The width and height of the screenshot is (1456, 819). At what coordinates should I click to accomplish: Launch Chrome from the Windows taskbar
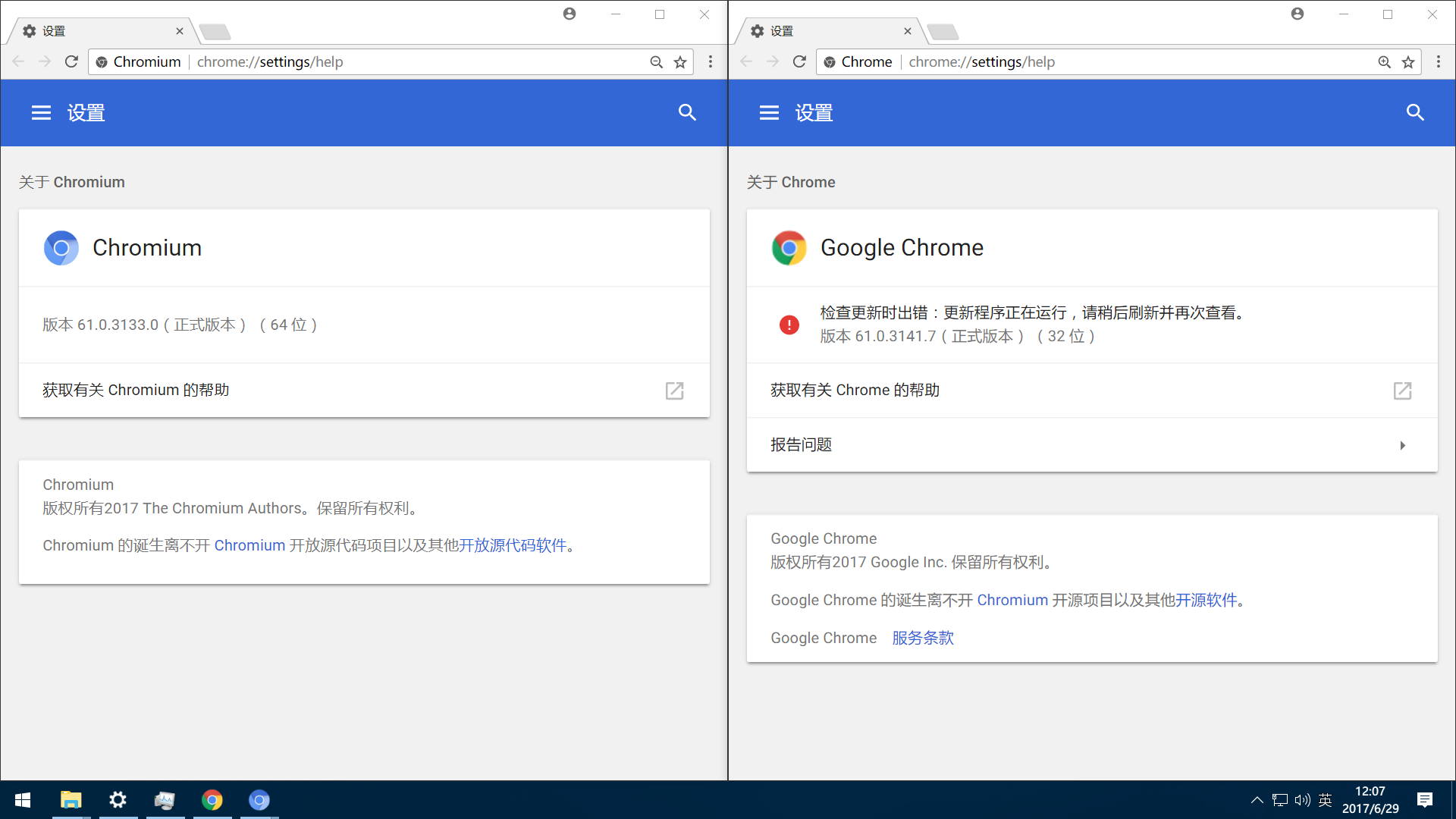click(x=212, y=800)
